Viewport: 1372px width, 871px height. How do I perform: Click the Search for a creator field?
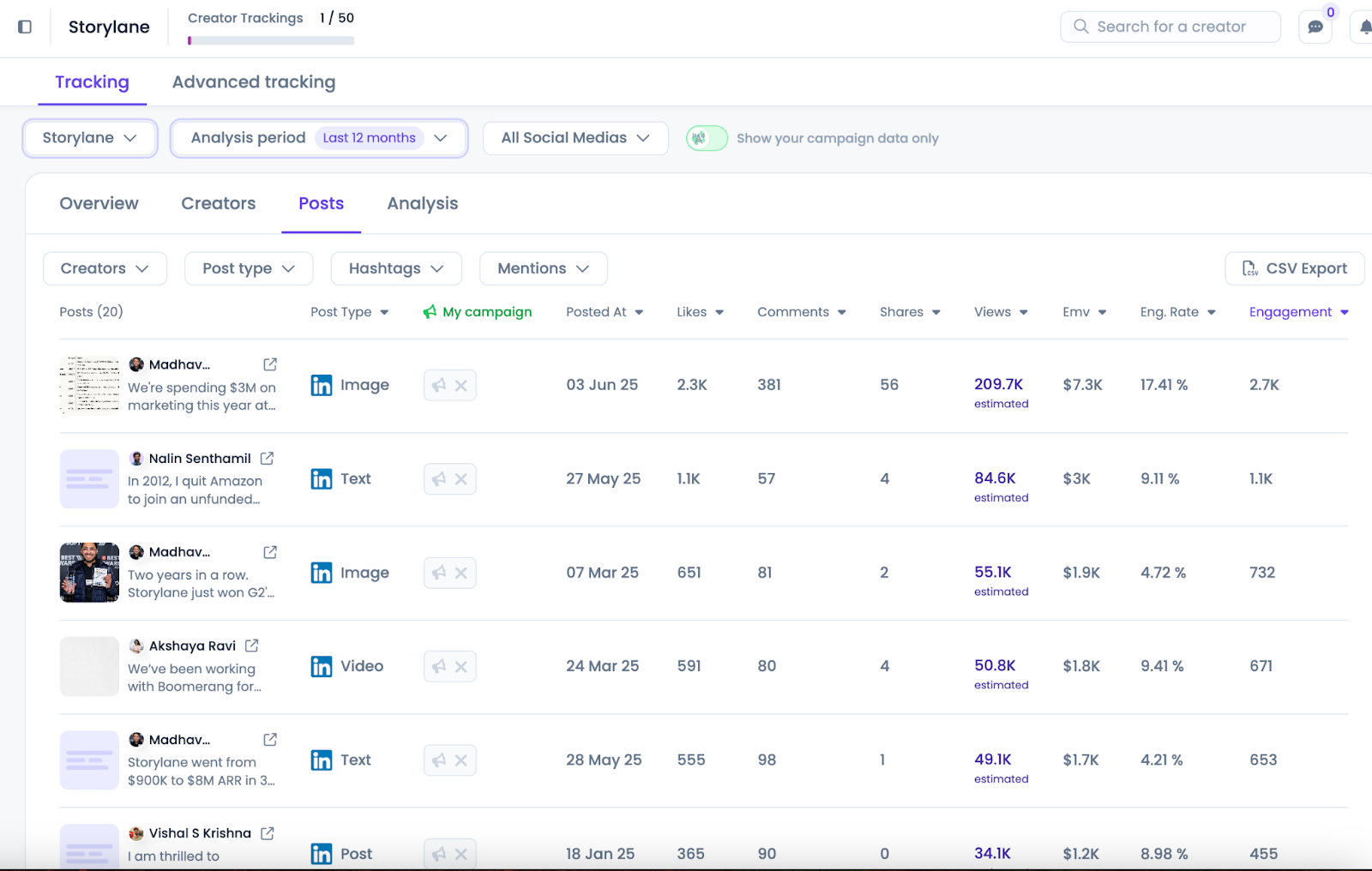(x=1170, y=27)
